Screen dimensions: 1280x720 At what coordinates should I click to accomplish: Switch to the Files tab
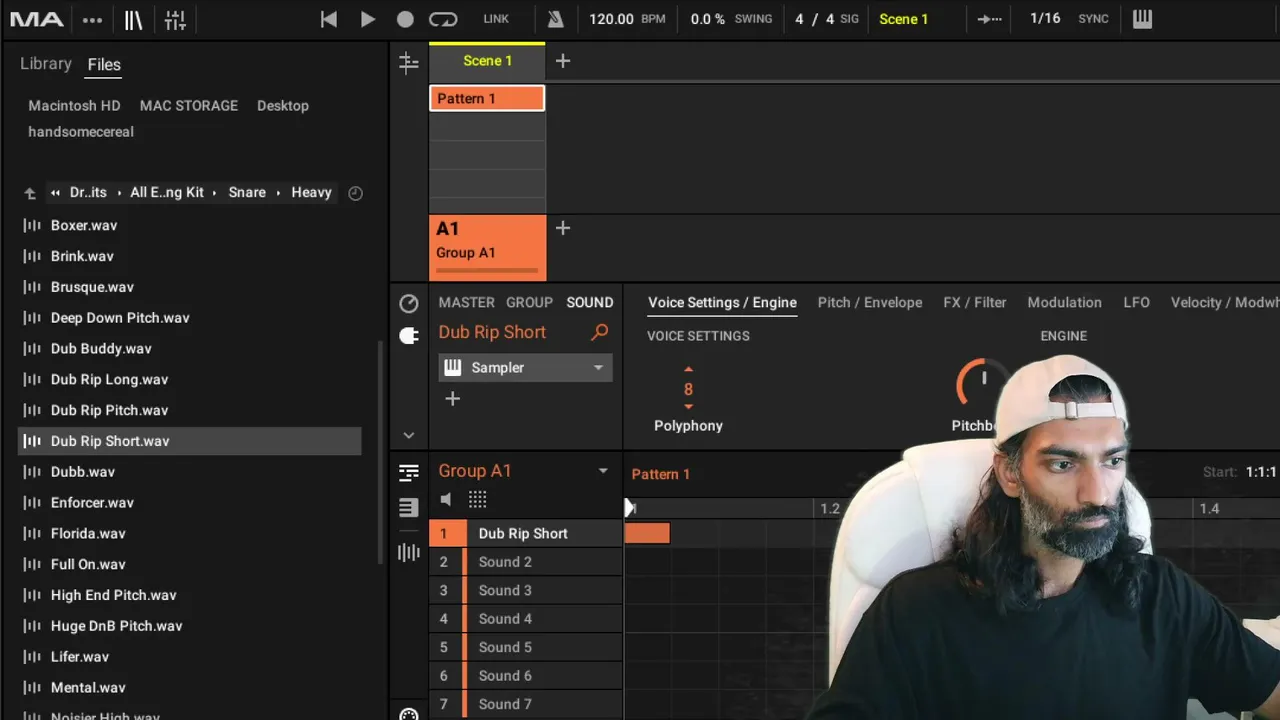click(104, 65)
